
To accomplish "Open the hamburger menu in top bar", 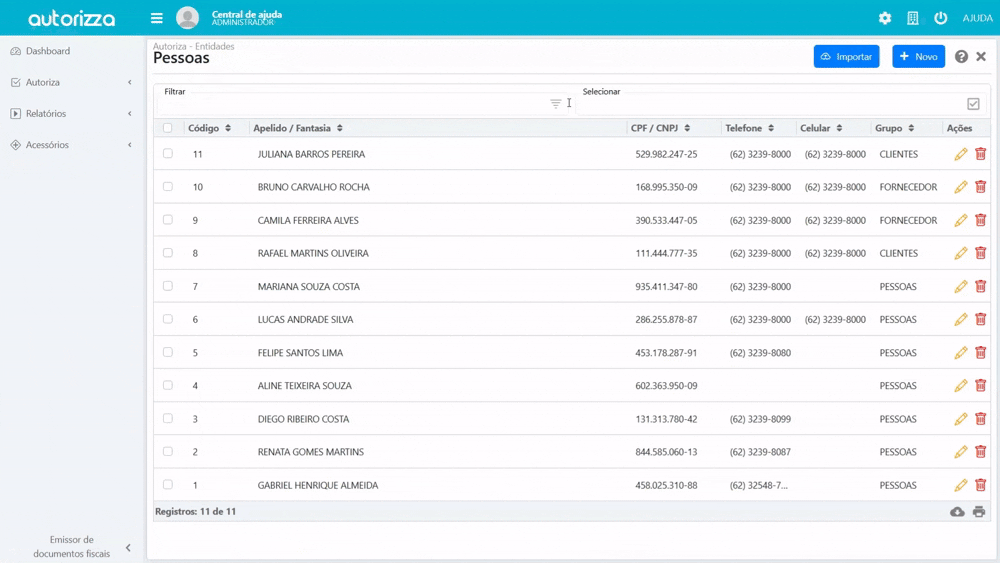I will (157, 18).
